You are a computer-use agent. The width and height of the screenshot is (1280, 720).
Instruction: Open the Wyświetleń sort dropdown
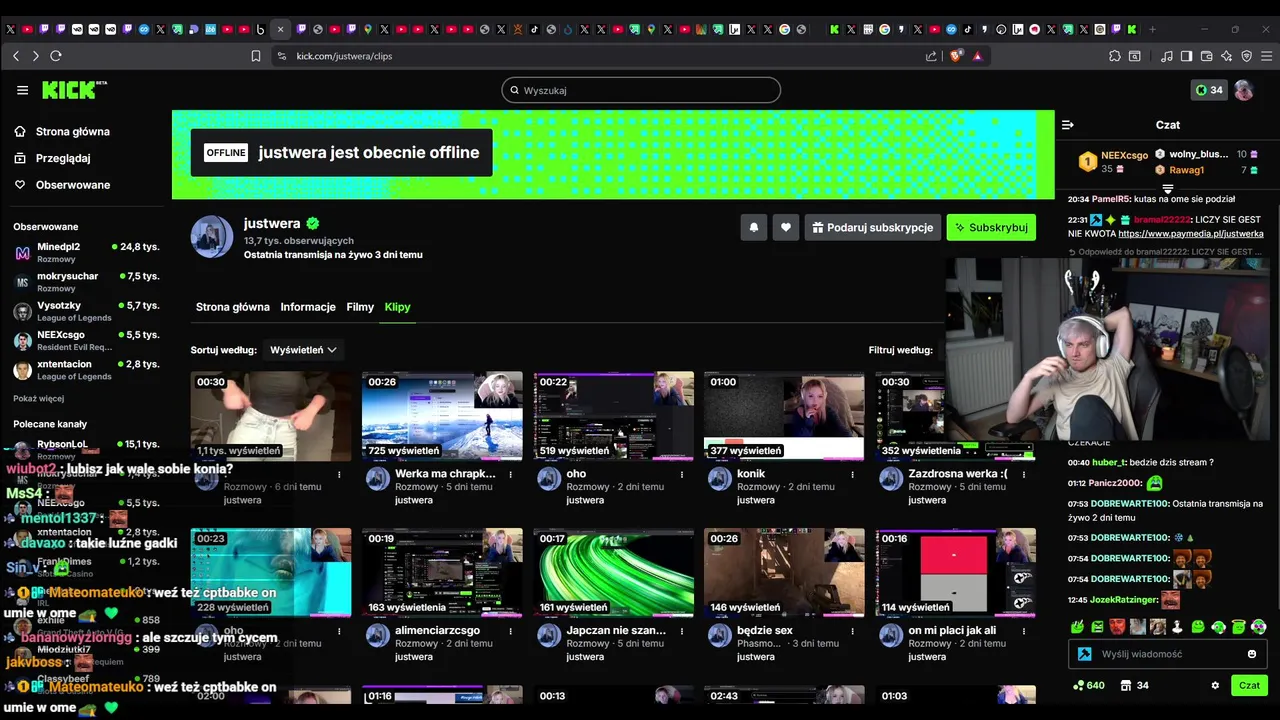pyautogui.click(x=303, y=350)
